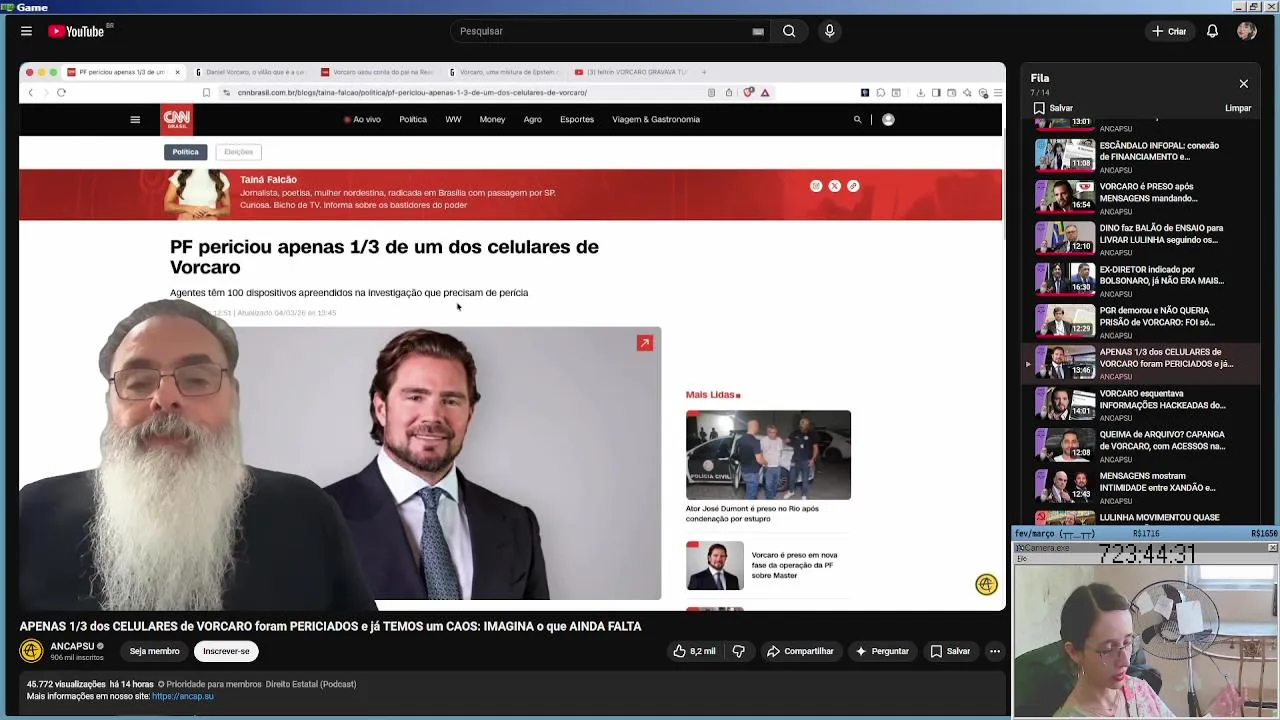Screen dimensions: 1280x720
Task: Open the on-screen keyboard in search box
Action: (x=758, y=31)
